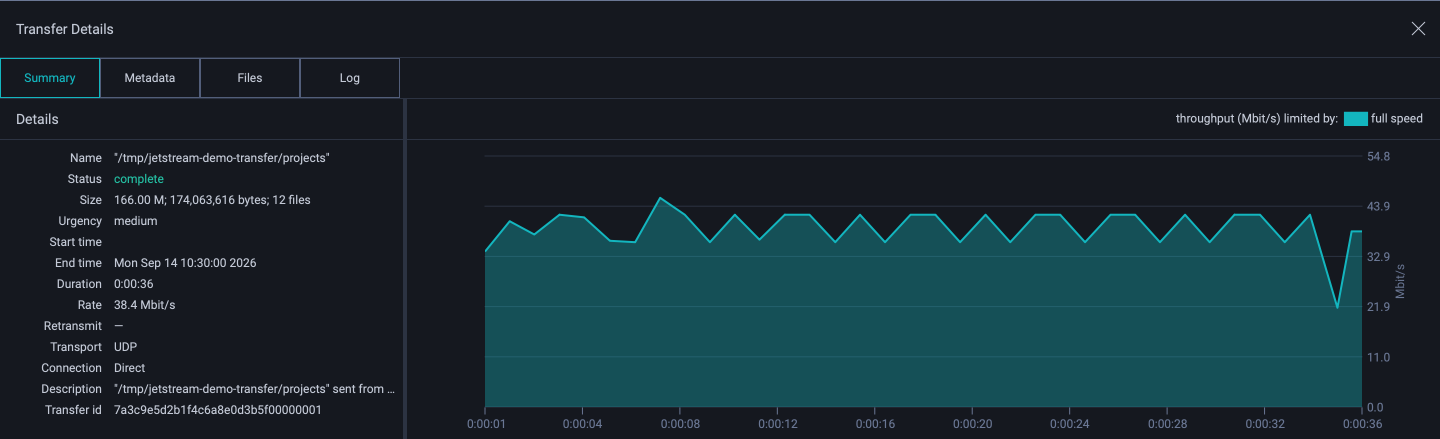This screenshot has width=1440, height=439.
Task: Click the 54.8 y-axis value
Action: [x=1379, y=157]
